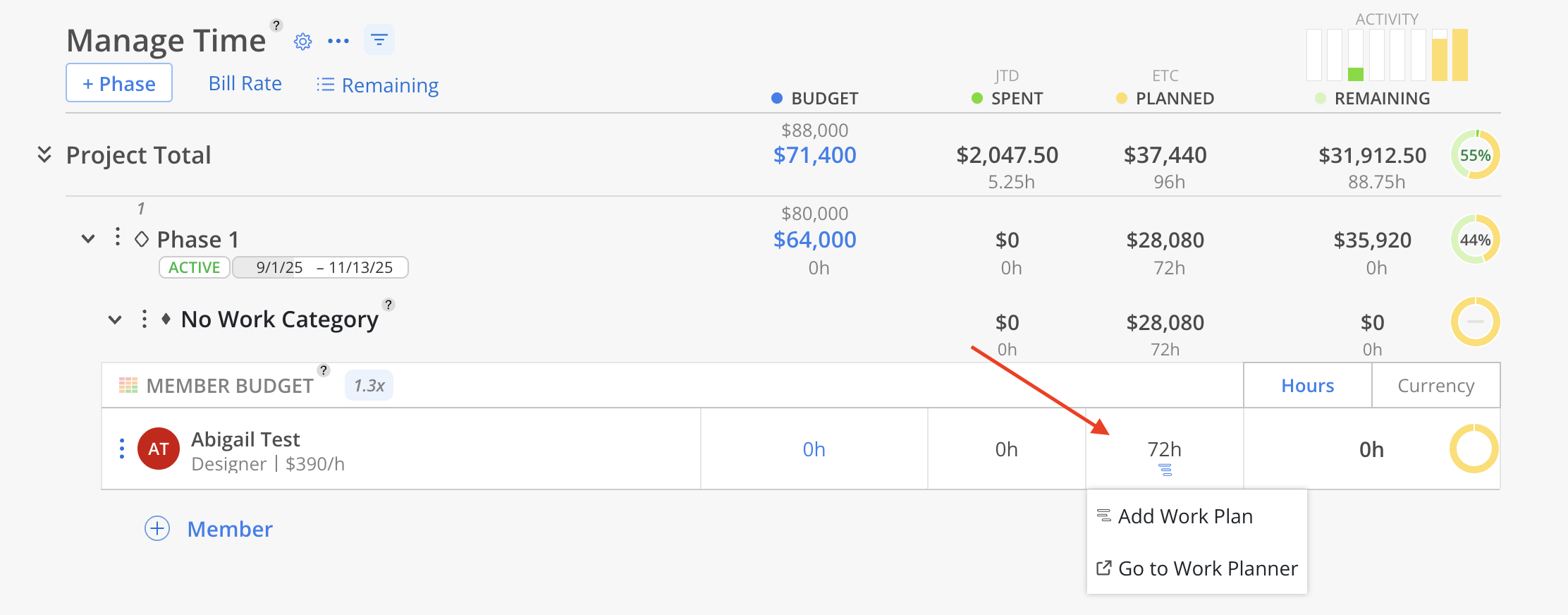Open Phase 1 kebab menu
The height and width of the screenshot is (615, 1568).
(117, 238)
